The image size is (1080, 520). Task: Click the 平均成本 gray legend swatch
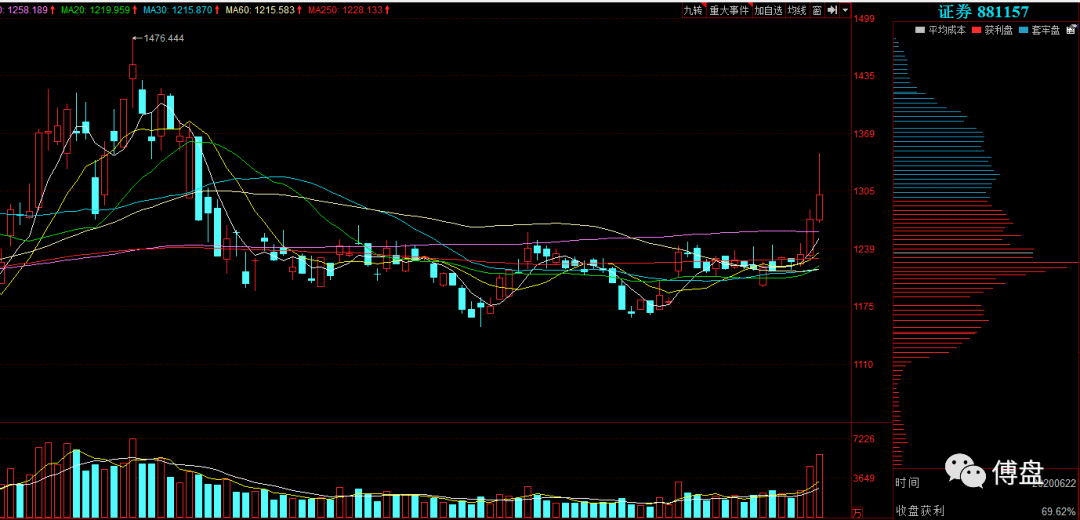[919, 30]
